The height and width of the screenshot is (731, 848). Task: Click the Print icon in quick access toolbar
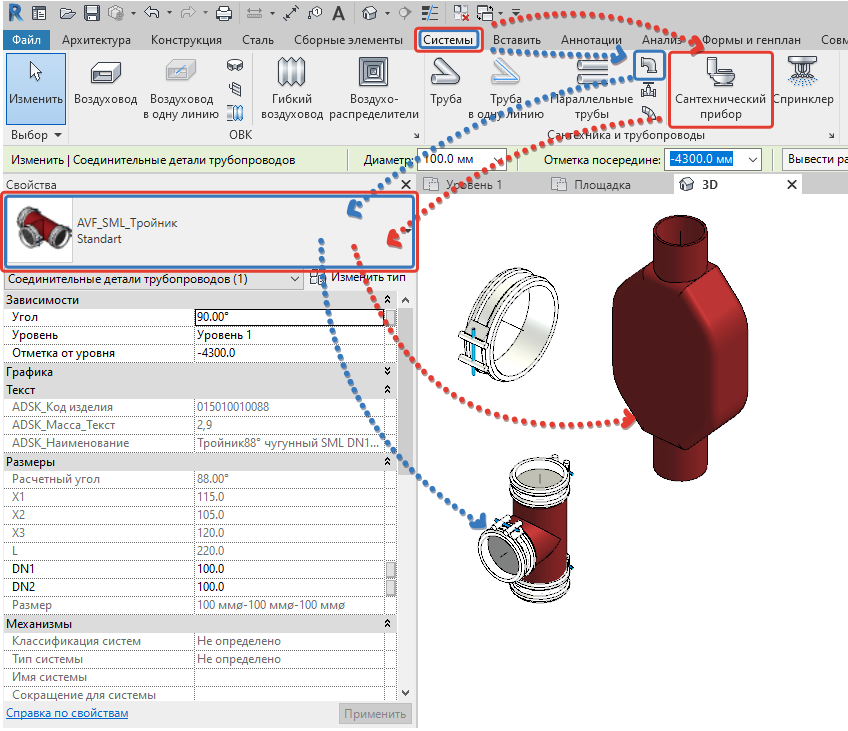(224, 14)
